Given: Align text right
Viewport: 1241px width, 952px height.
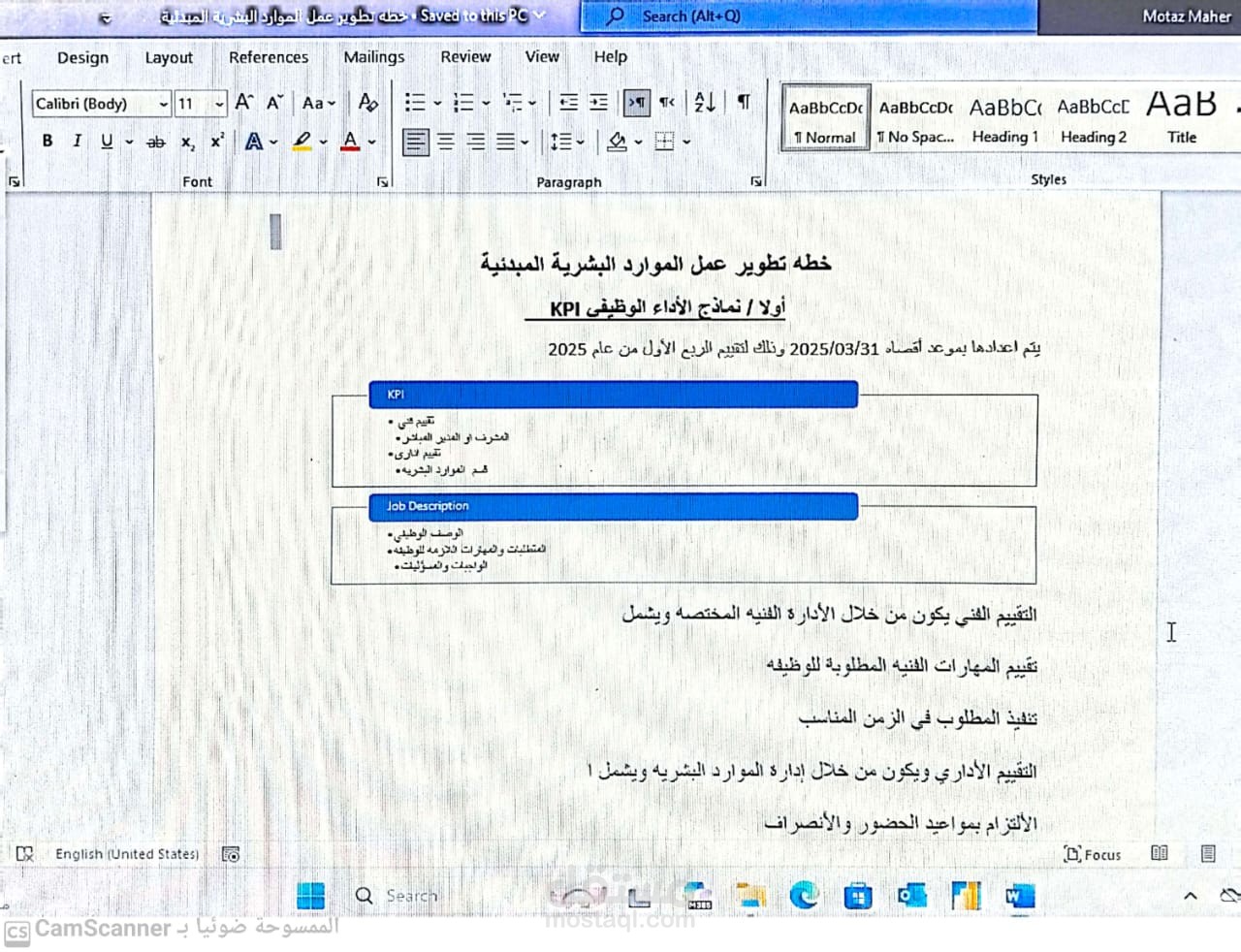Looking at the screenshot, I should pos(476,142).
